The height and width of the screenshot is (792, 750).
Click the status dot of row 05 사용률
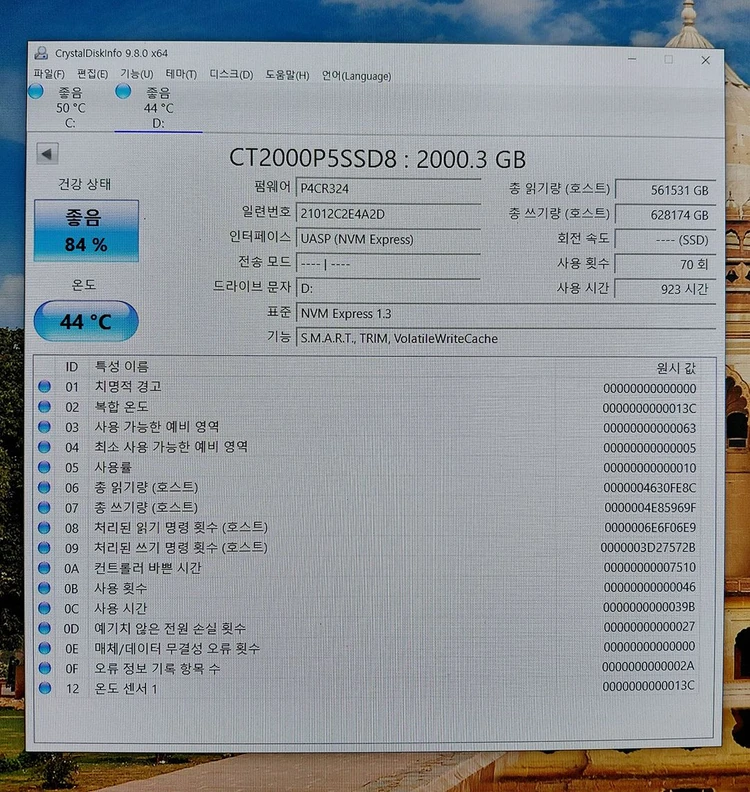(x=44, y=467)
